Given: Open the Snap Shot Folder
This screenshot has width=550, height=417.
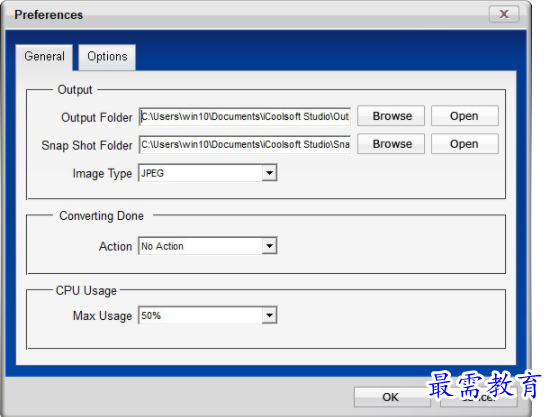Looking at the screenshot, I should coord(464,144).
